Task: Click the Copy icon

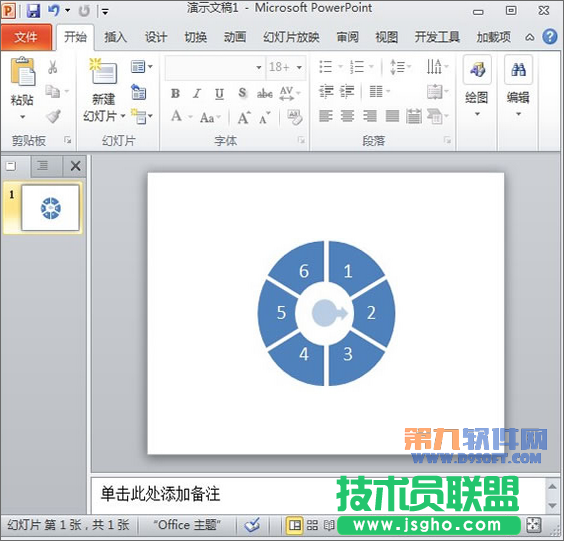Action: [53, 91]
